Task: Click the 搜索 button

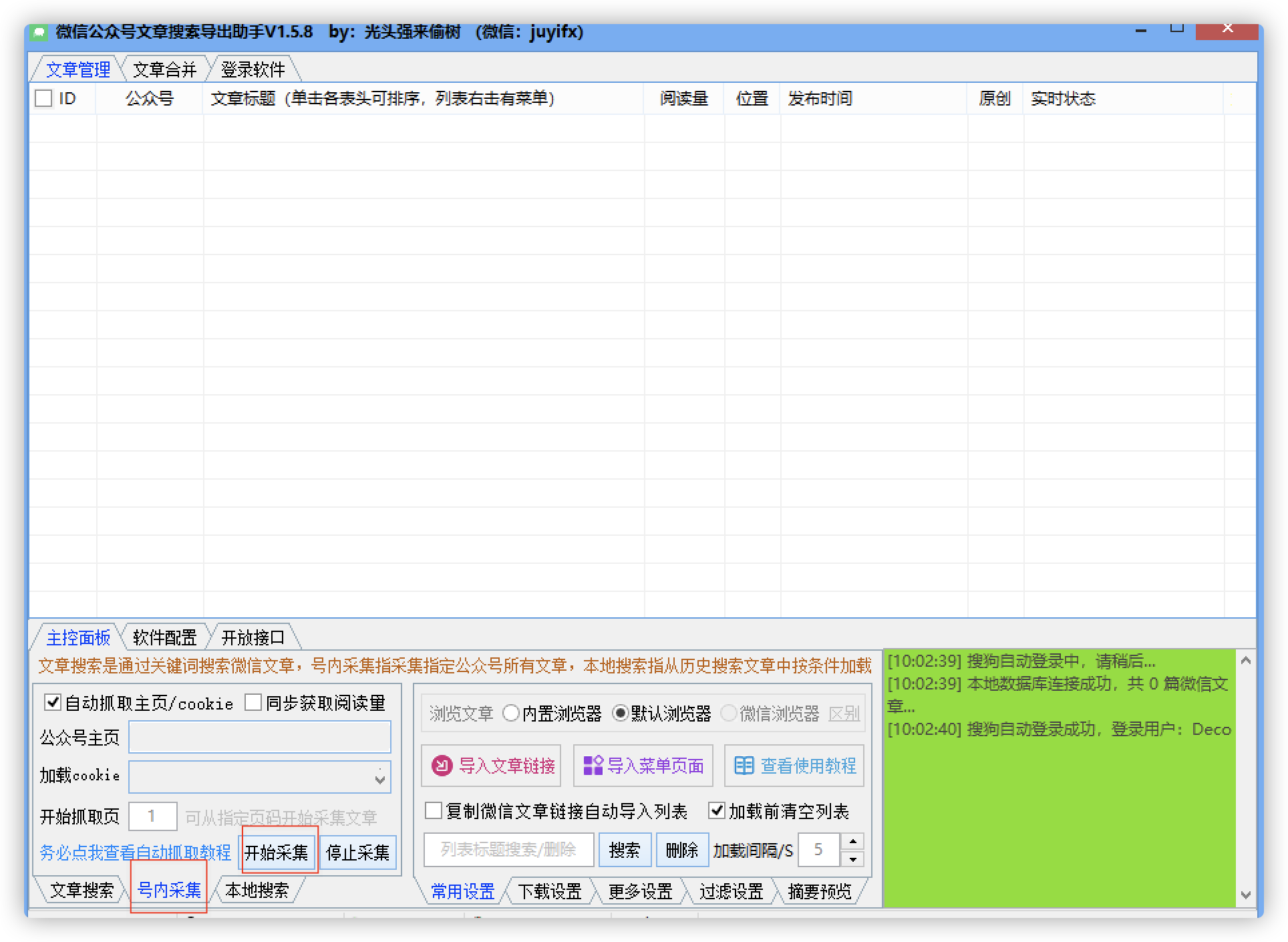Action: [625, 850]
